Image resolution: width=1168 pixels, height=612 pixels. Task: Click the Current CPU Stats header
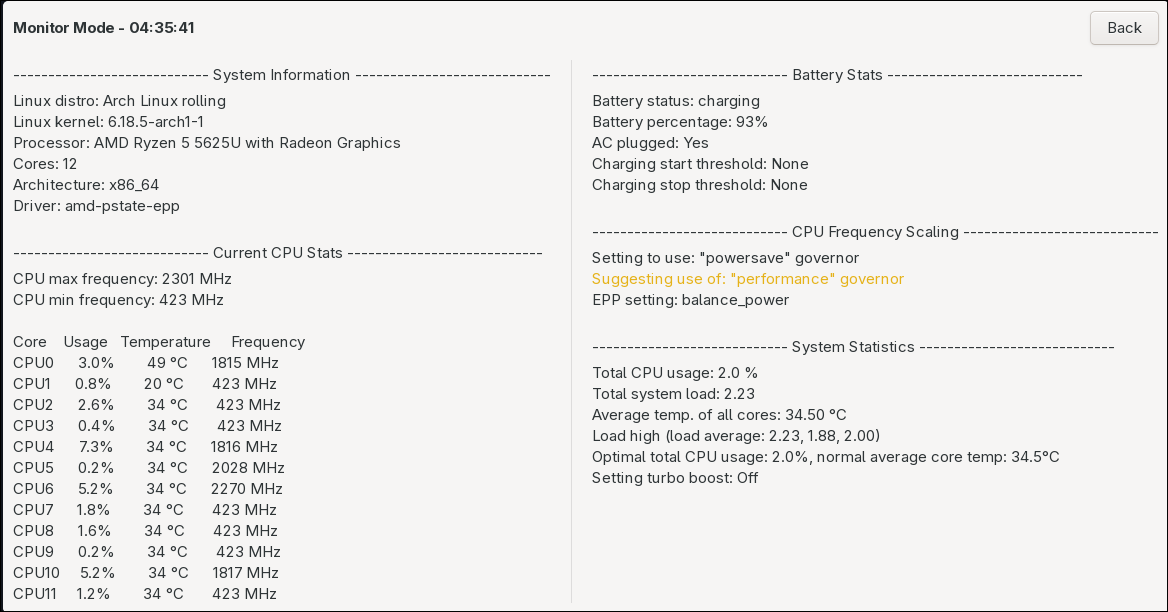click(x=278, y=253)
